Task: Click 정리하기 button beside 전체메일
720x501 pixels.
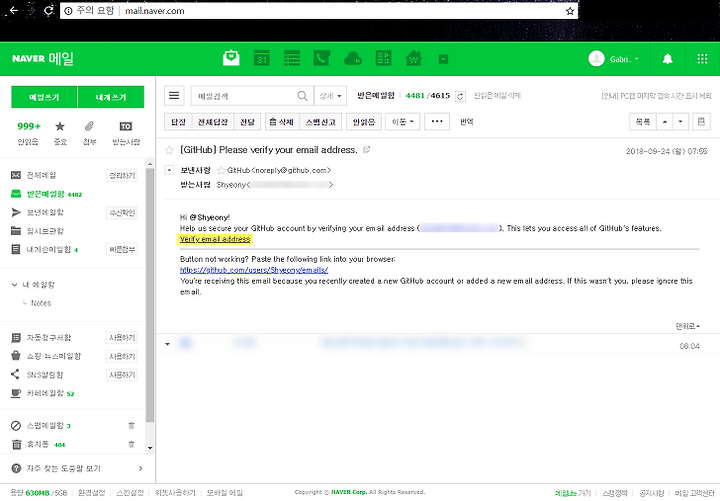Action: (122, 175)
